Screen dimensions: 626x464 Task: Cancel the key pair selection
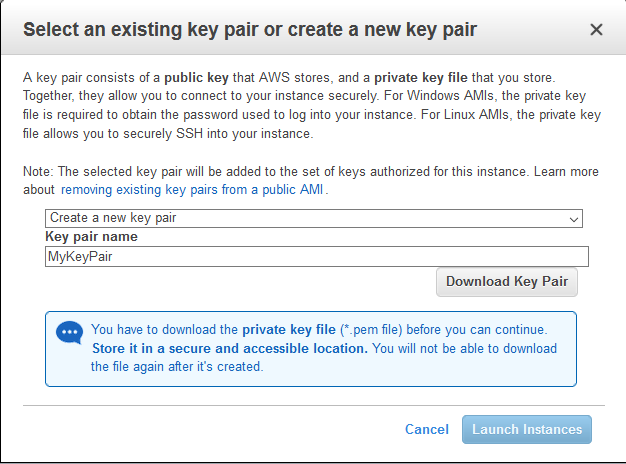pos(426,429)
